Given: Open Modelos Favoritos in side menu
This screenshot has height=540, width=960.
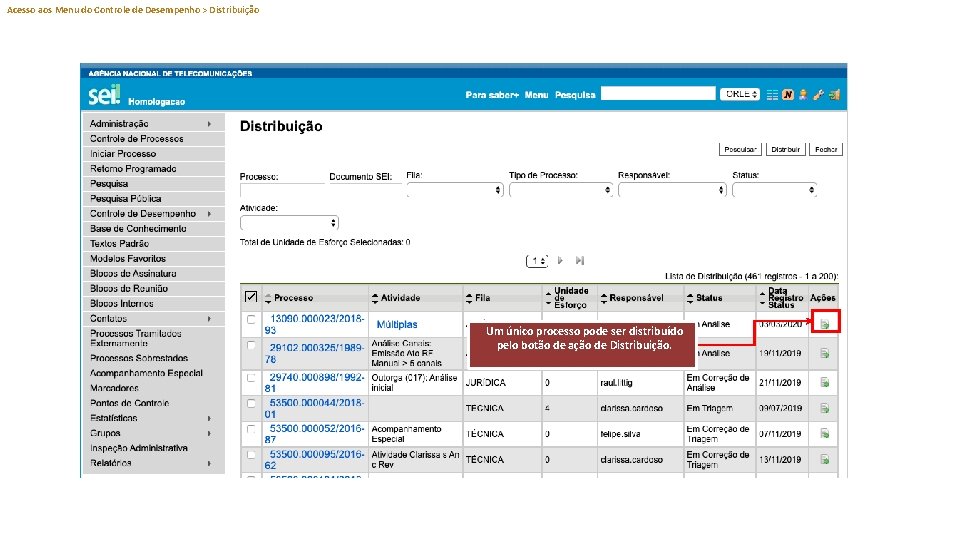Looking at the screenshot, I should click(153, 259).
